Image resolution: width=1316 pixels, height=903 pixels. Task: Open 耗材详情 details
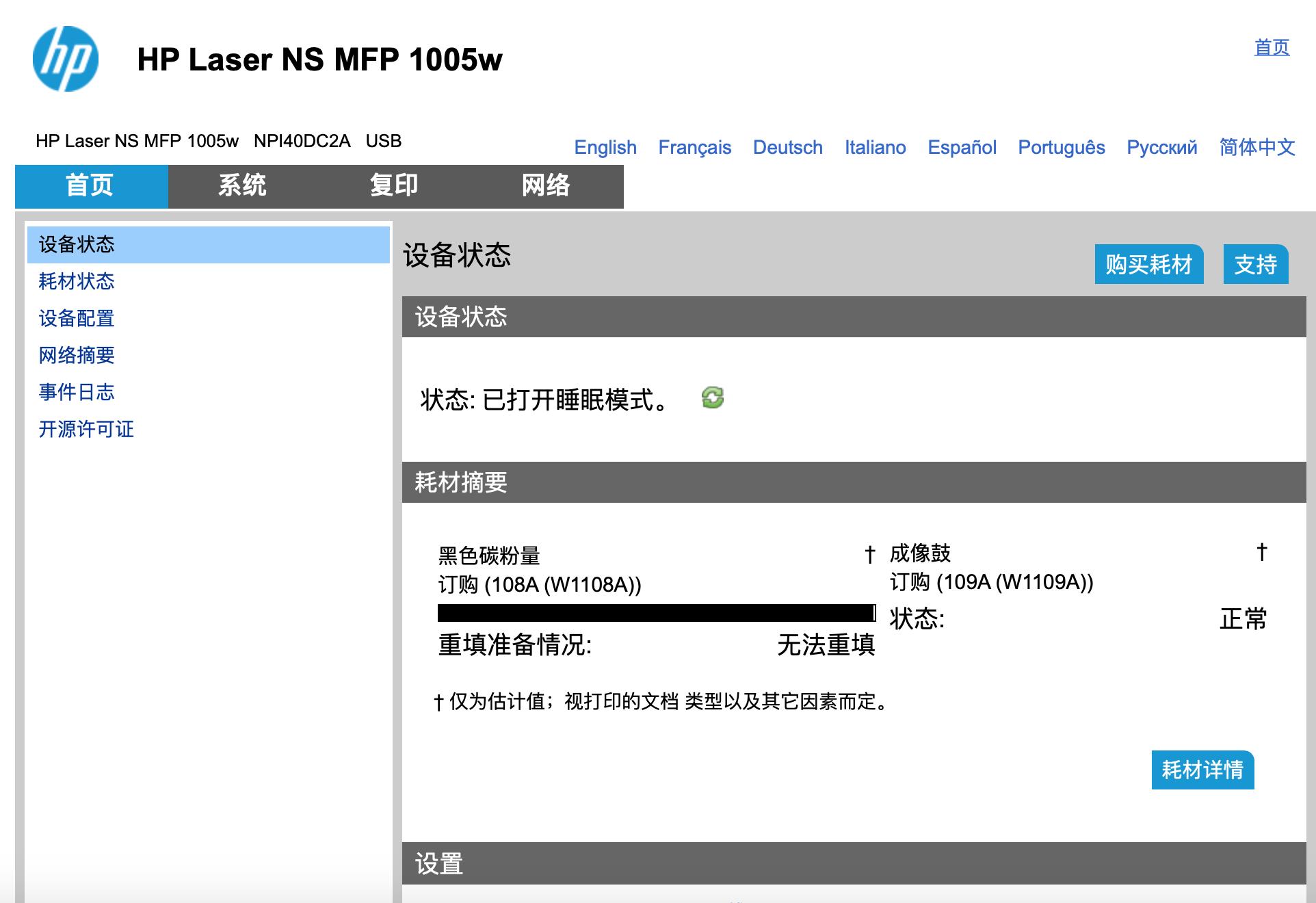[x=1202, y=770]
